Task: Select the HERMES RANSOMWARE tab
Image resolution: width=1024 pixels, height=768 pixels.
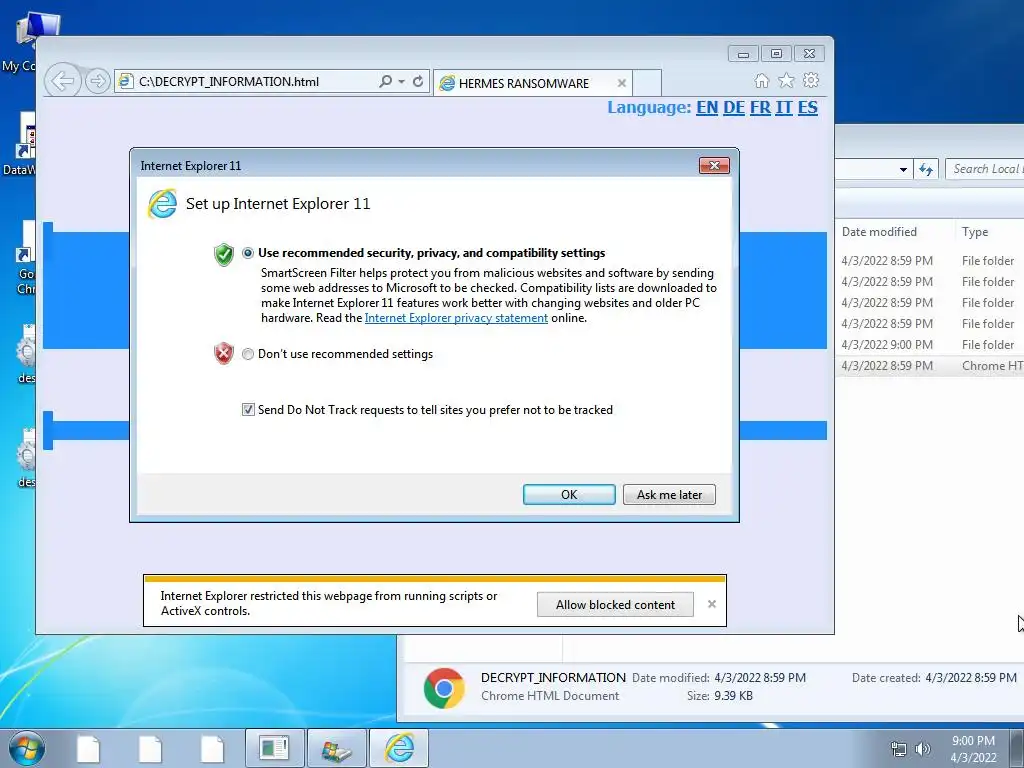Action: point(524,84)
